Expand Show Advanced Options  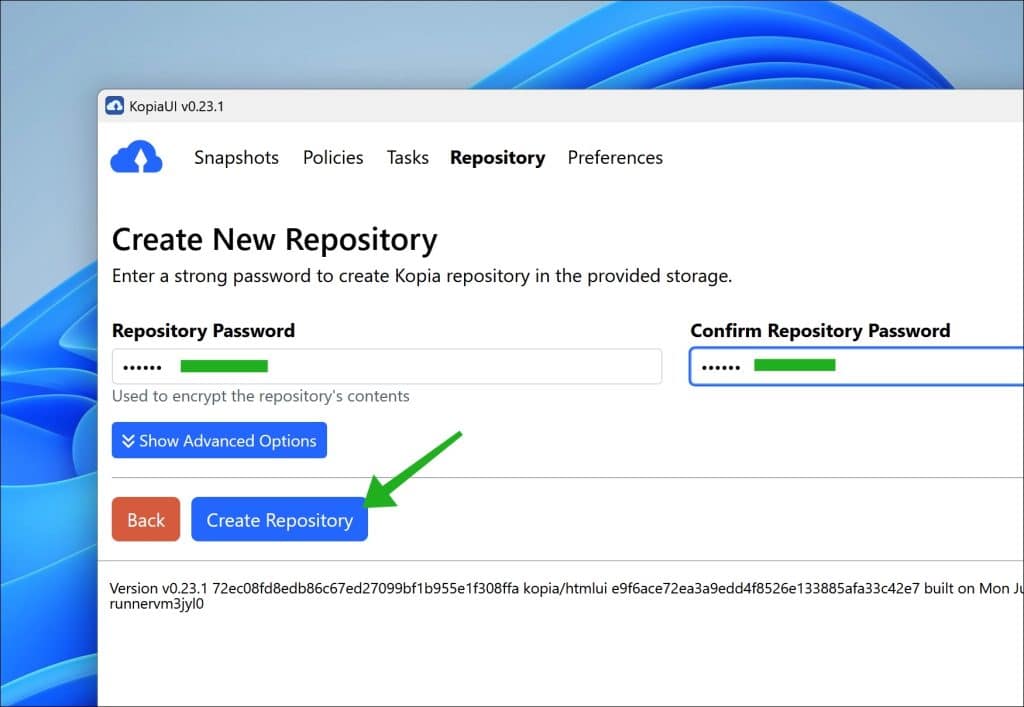pos(219,441)
